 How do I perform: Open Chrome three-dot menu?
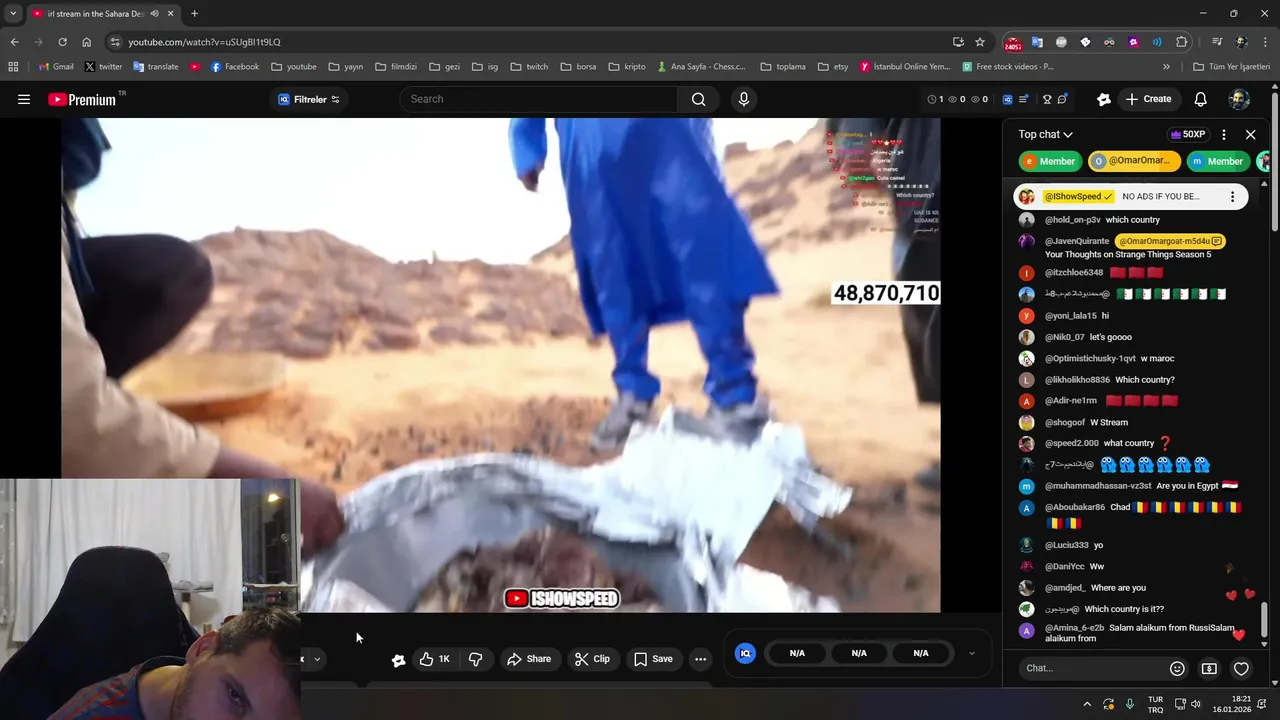(x=1266, y=42)
